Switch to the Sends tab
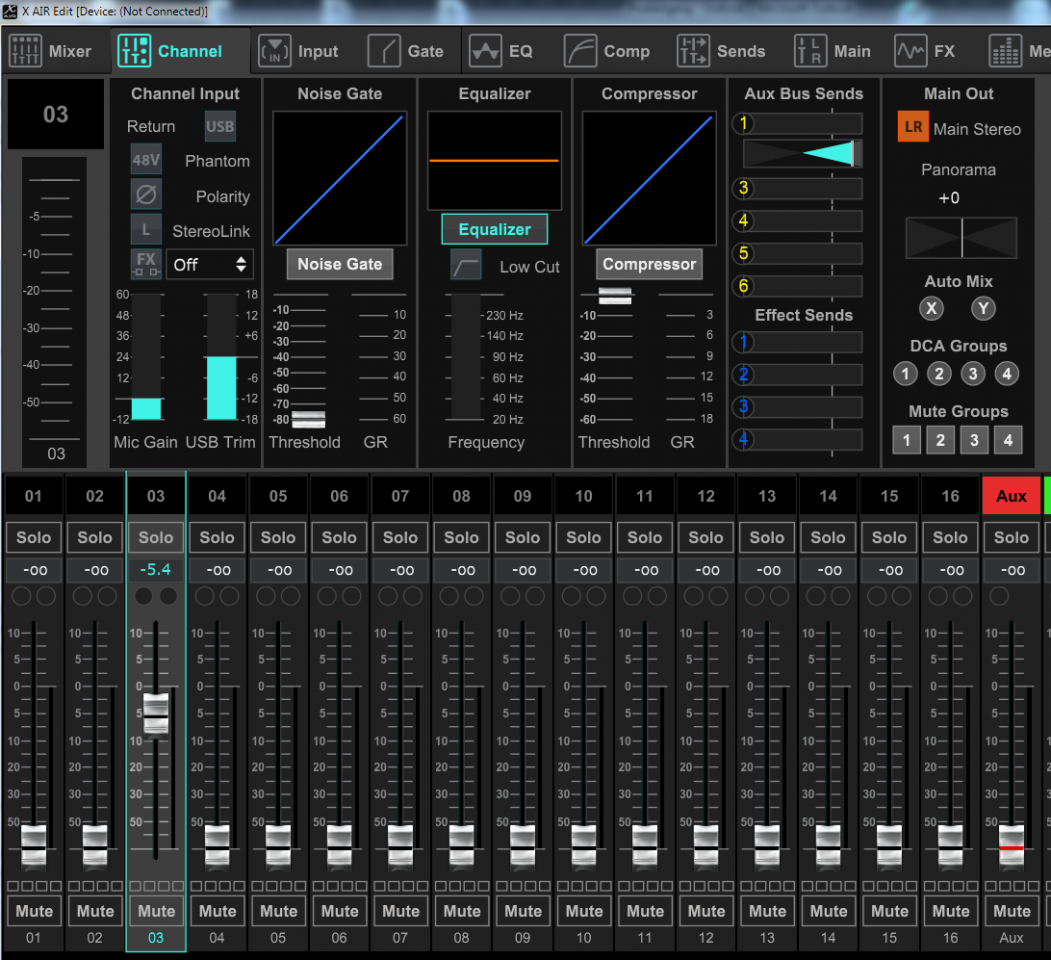The height and width of the screenshot is (960, 1051). (x=721, y=51)
